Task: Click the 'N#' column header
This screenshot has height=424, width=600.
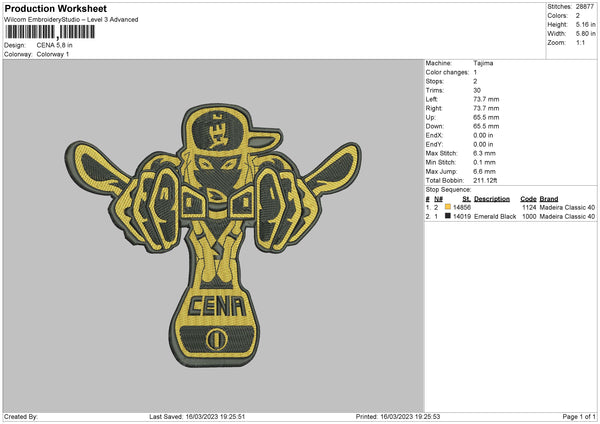Action: coord(439,199)
